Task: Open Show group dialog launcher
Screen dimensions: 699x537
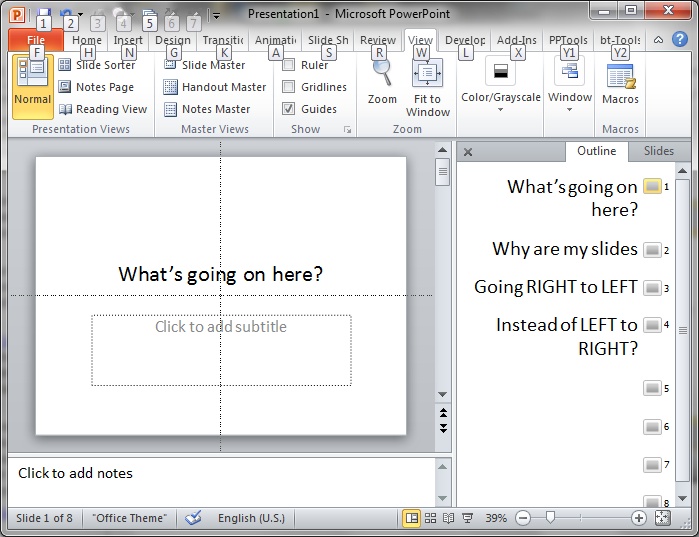Action: (x=347, y=130)
